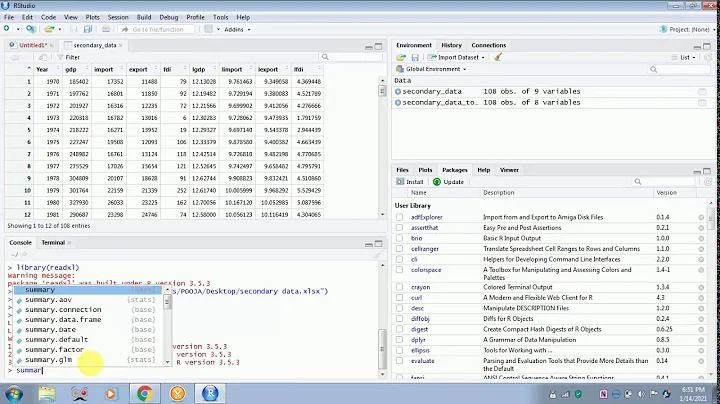Screen dimensions: 720x404
Task: Click the Install packages button
Action: (x=410, y=182)
